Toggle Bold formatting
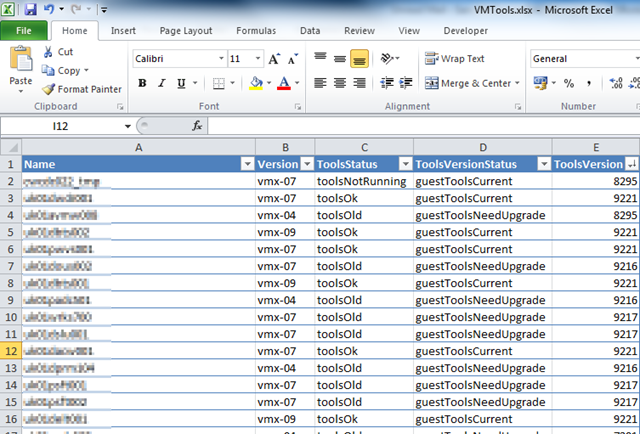 click(142, 83)
